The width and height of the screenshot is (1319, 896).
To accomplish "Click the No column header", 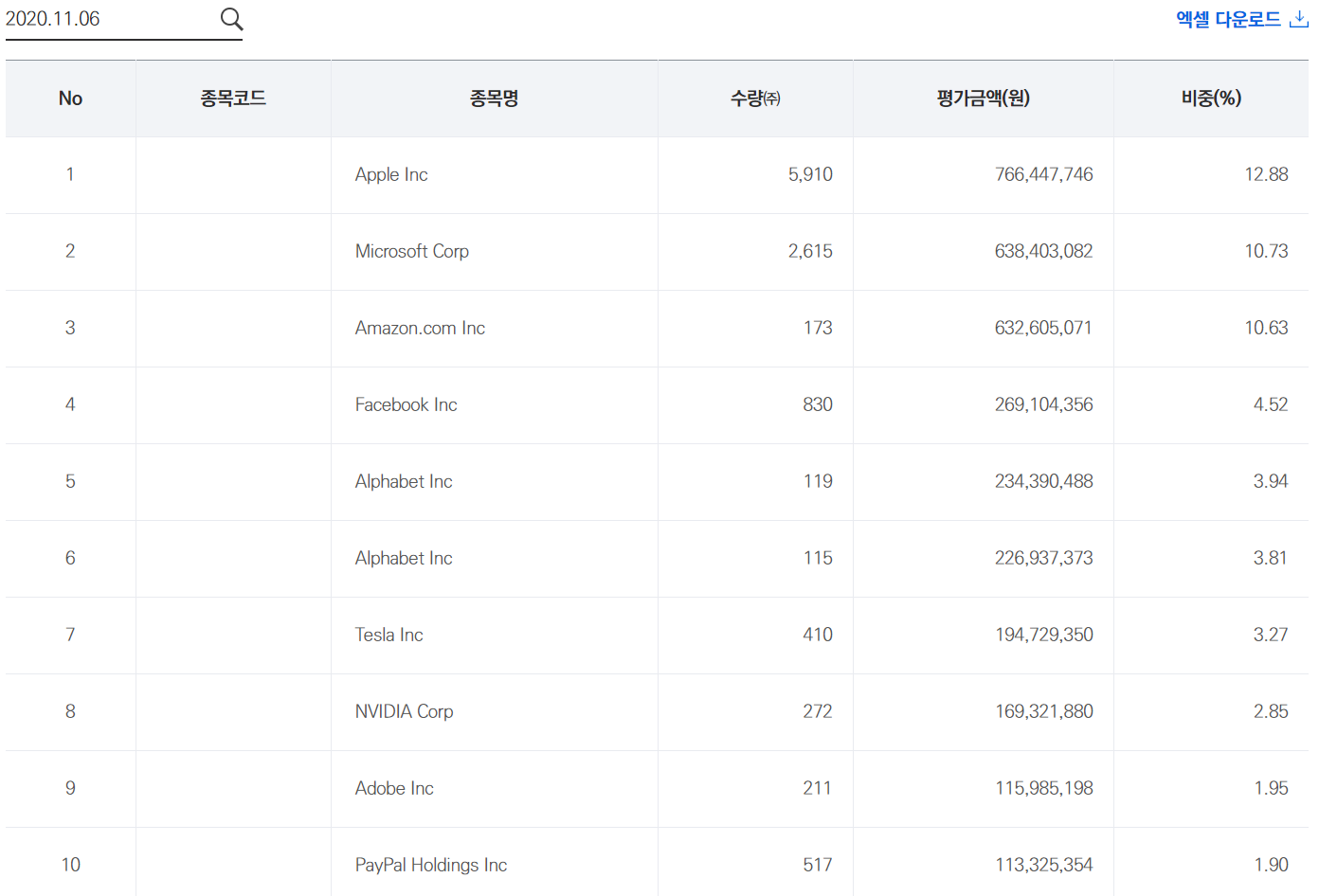I will pyautogui.click(x=70, y=99).
